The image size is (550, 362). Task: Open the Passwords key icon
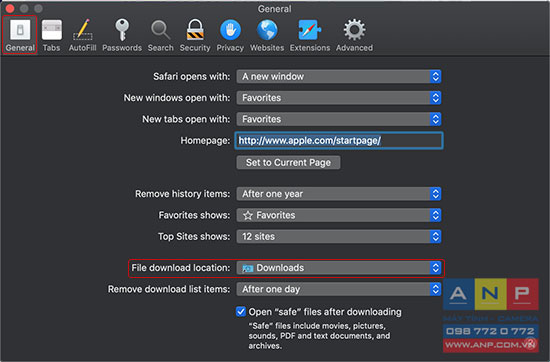122,35
